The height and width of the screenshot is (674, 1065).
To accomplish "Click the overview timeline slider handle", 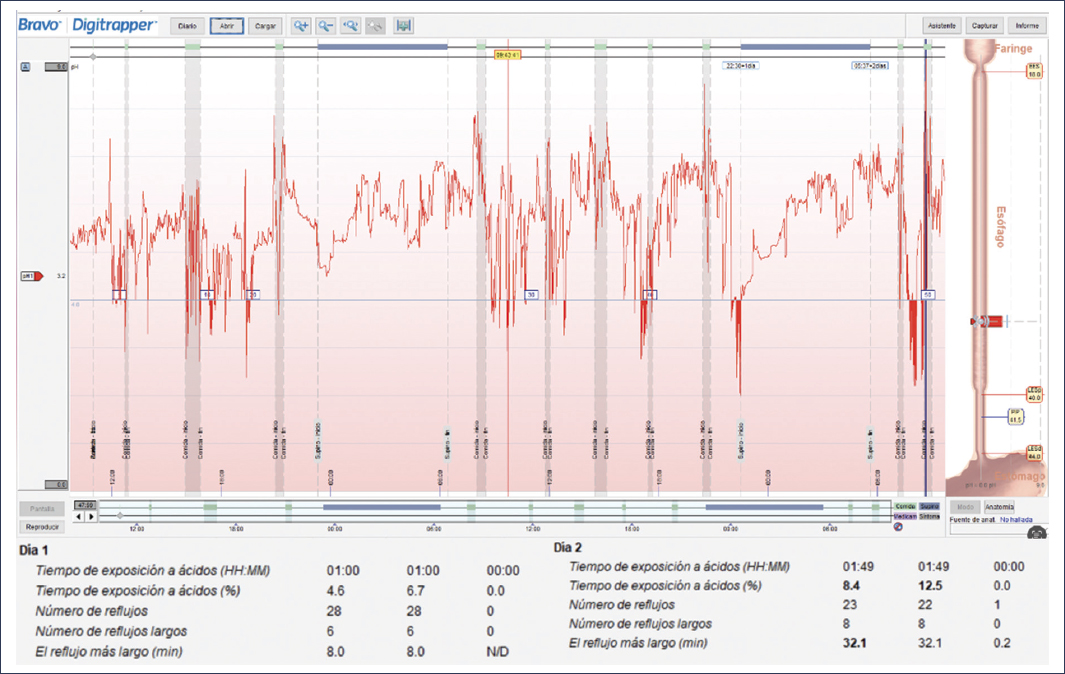I will (x=120, y=517).
